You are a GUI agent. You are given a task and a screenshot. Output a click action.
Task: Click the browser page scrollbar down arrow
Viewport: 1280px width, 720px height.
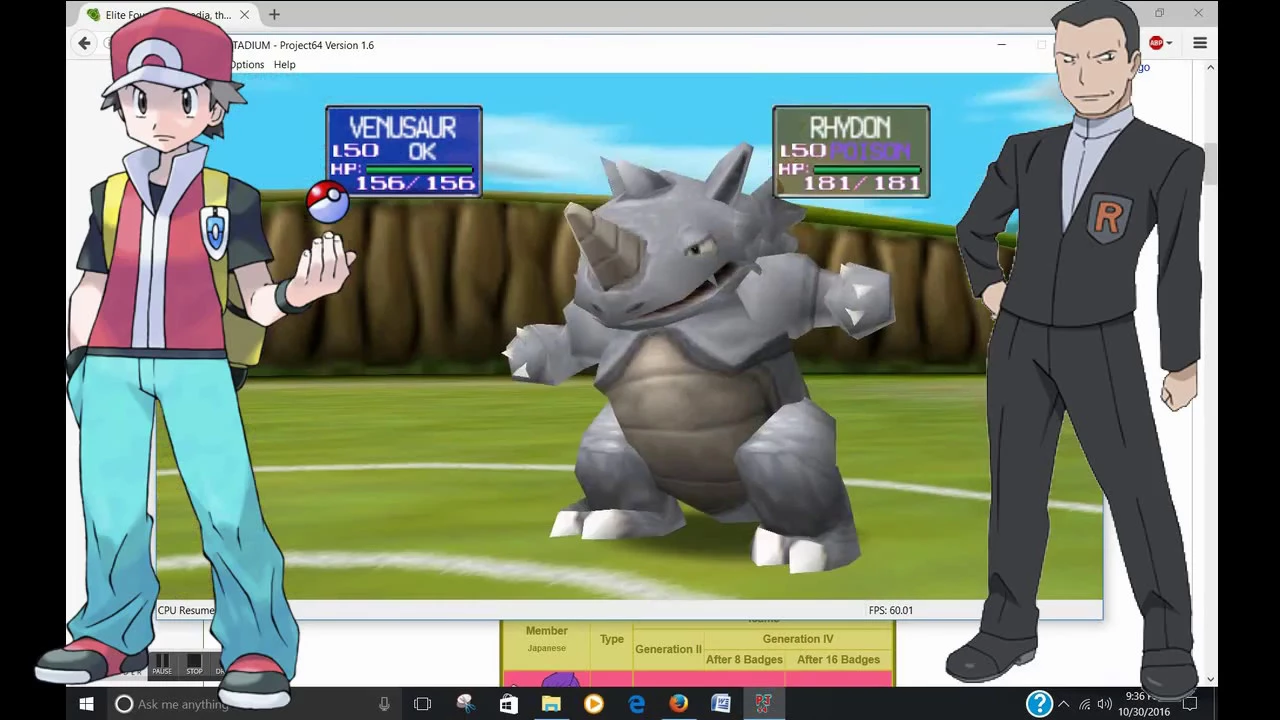pos(1210,679)
